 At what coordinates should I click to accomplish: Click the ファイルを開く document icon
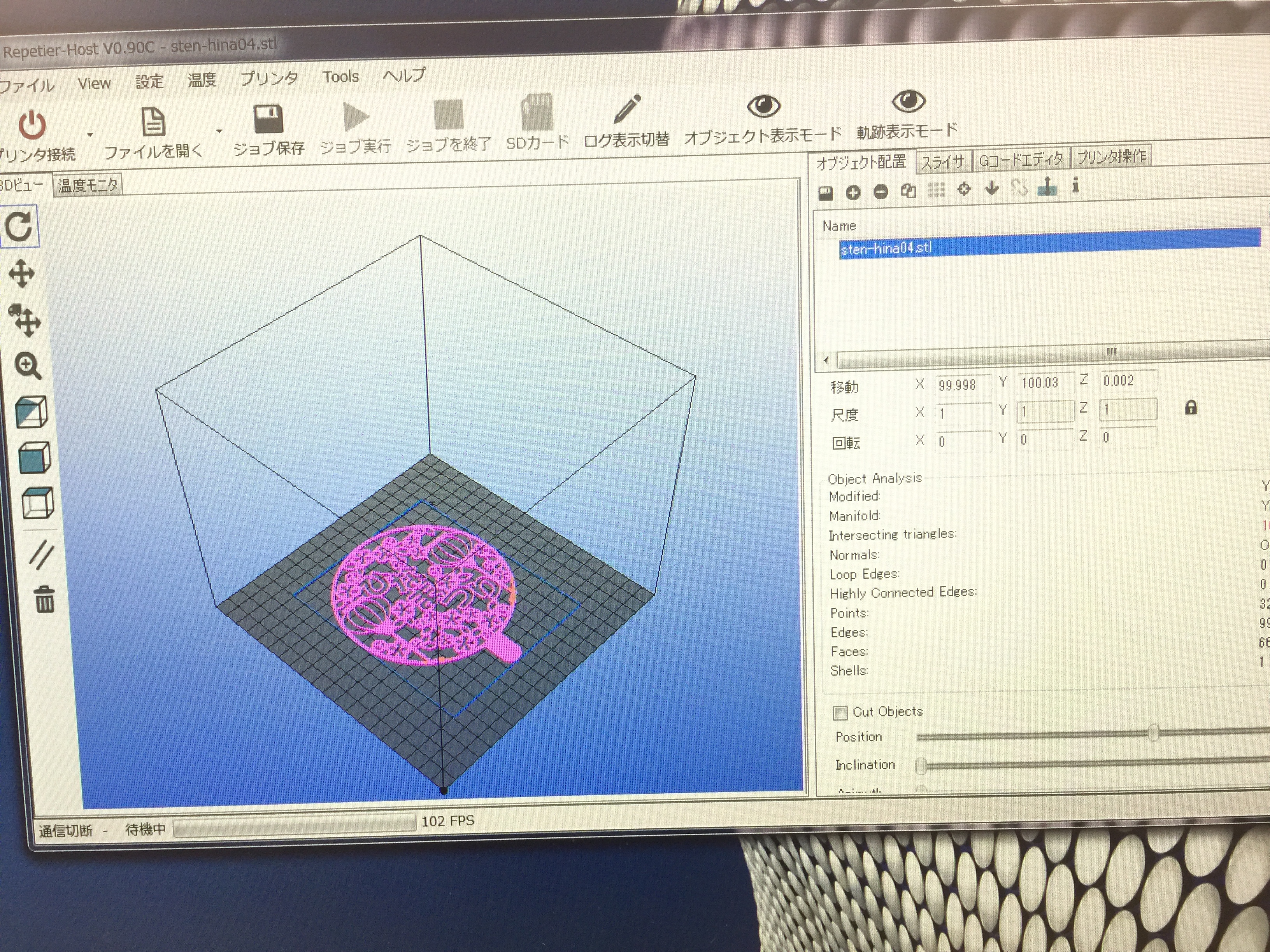[x=153, y=122]
